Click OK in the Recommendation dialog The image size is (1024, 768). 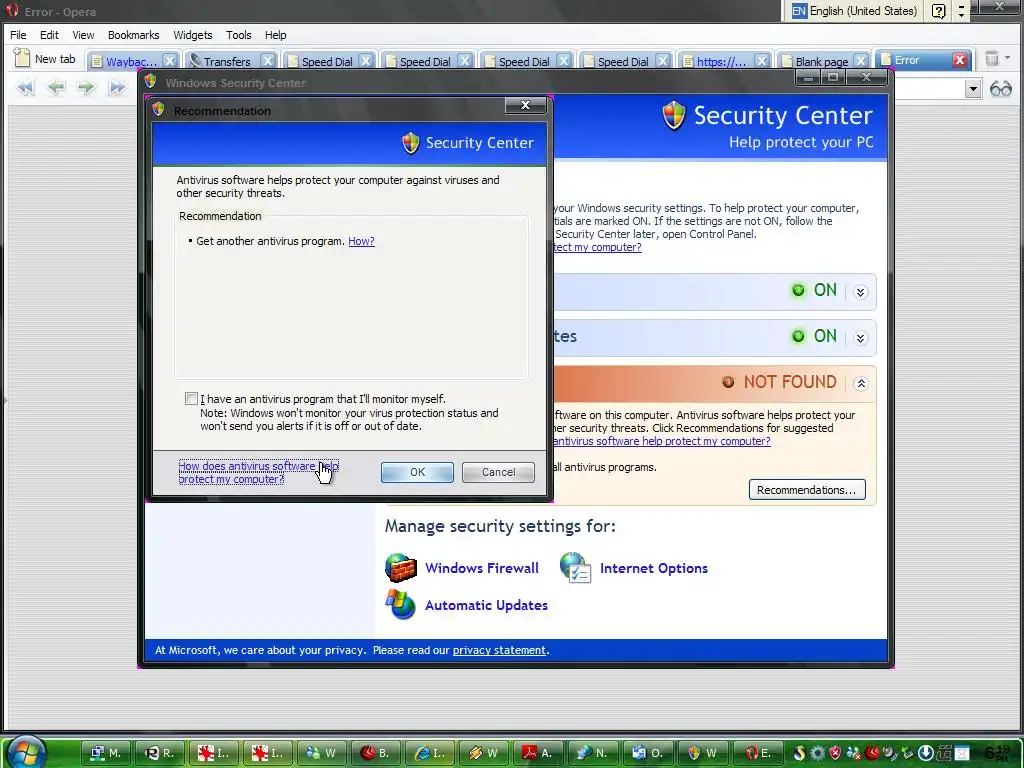(417, 472)
